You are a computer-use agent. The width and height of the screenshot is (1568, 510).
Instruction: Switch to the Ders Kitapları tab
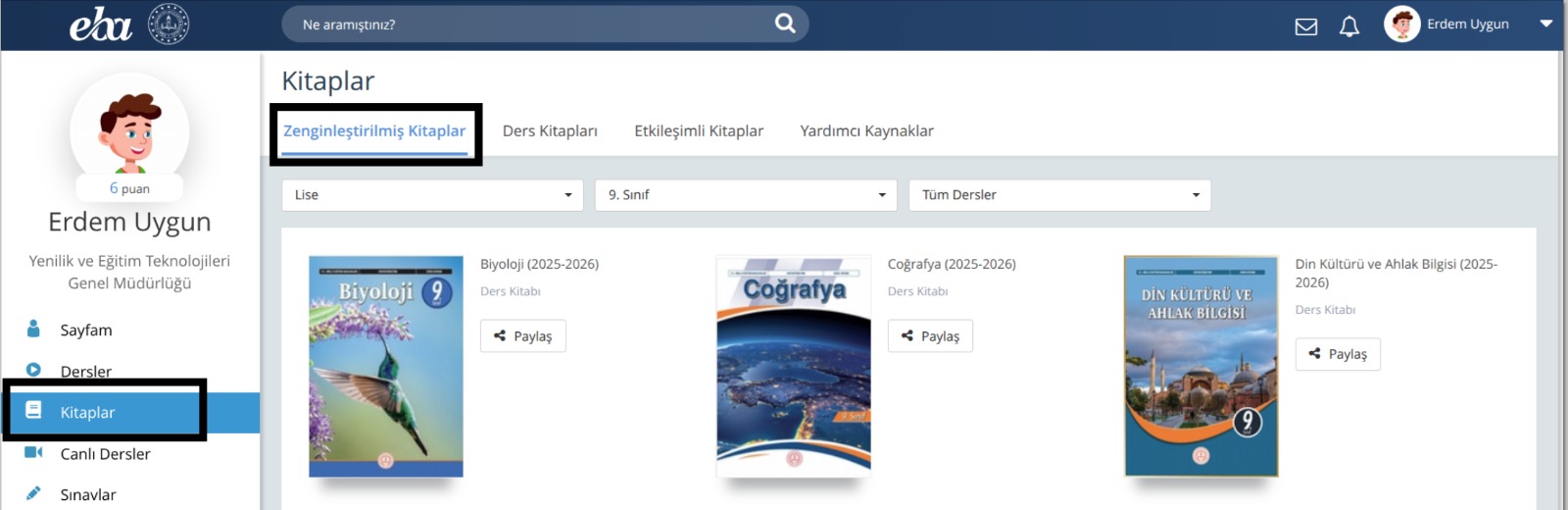[x=550, y=131]
